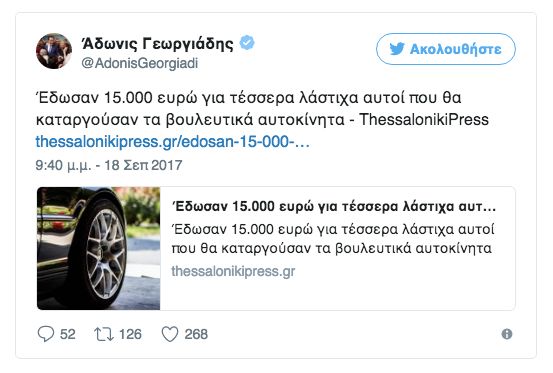Image resolution: width=553 pixels, height=373 pixels.
Task: Click the card description about βουλευτικά αυτοκίνητα
Action: tap(333, 239)
